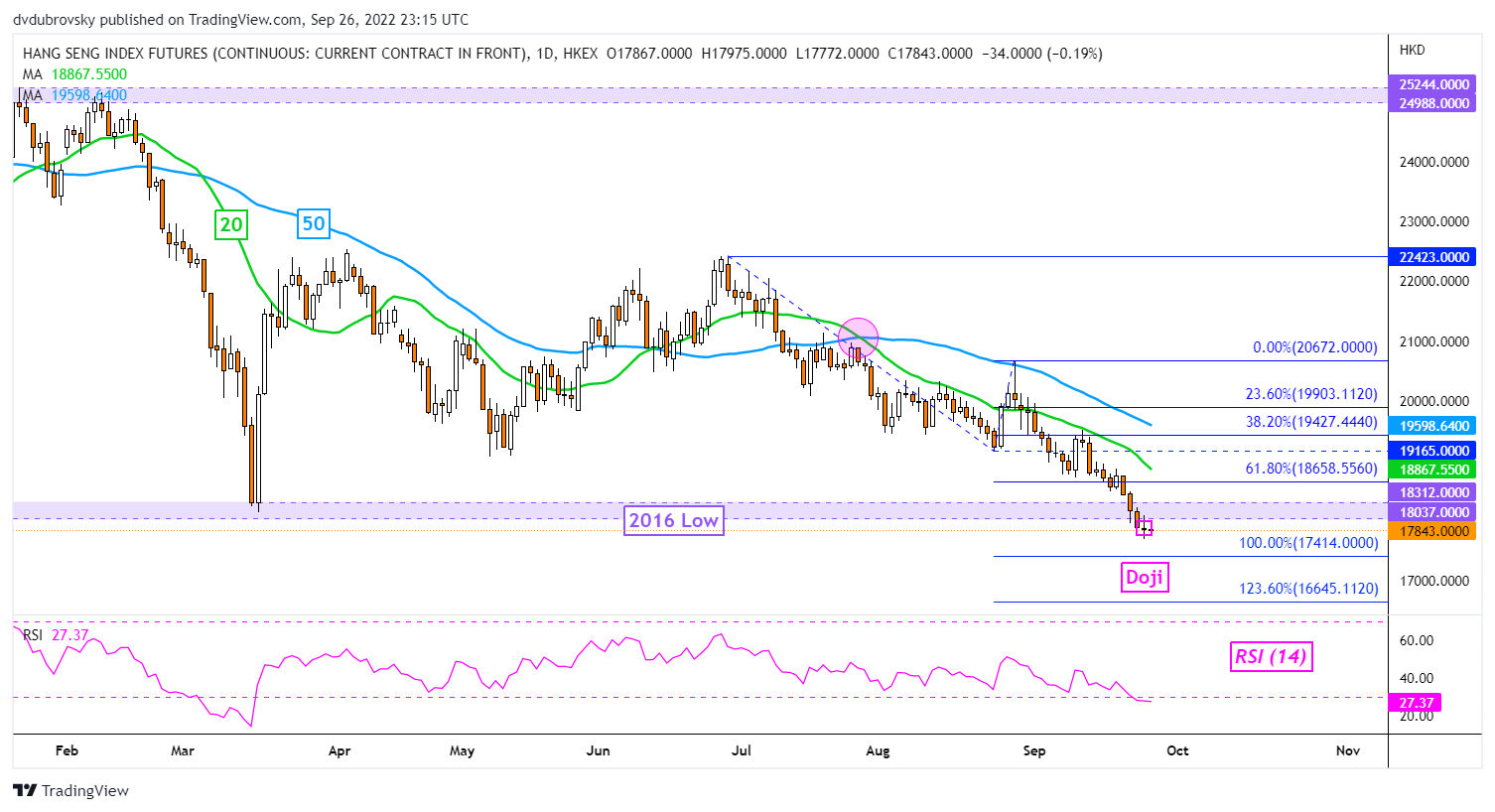Click the May label on time axis
Screen dimensions: 1495x812
(462, 750)
